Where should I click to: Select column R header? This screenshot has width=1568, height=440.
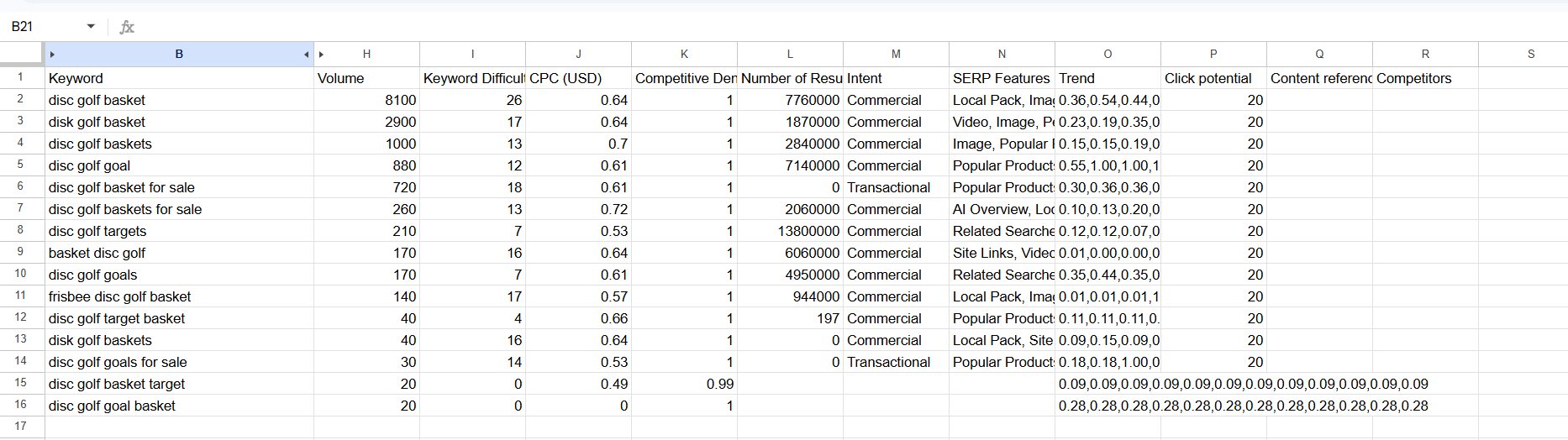pos(1425,54)
